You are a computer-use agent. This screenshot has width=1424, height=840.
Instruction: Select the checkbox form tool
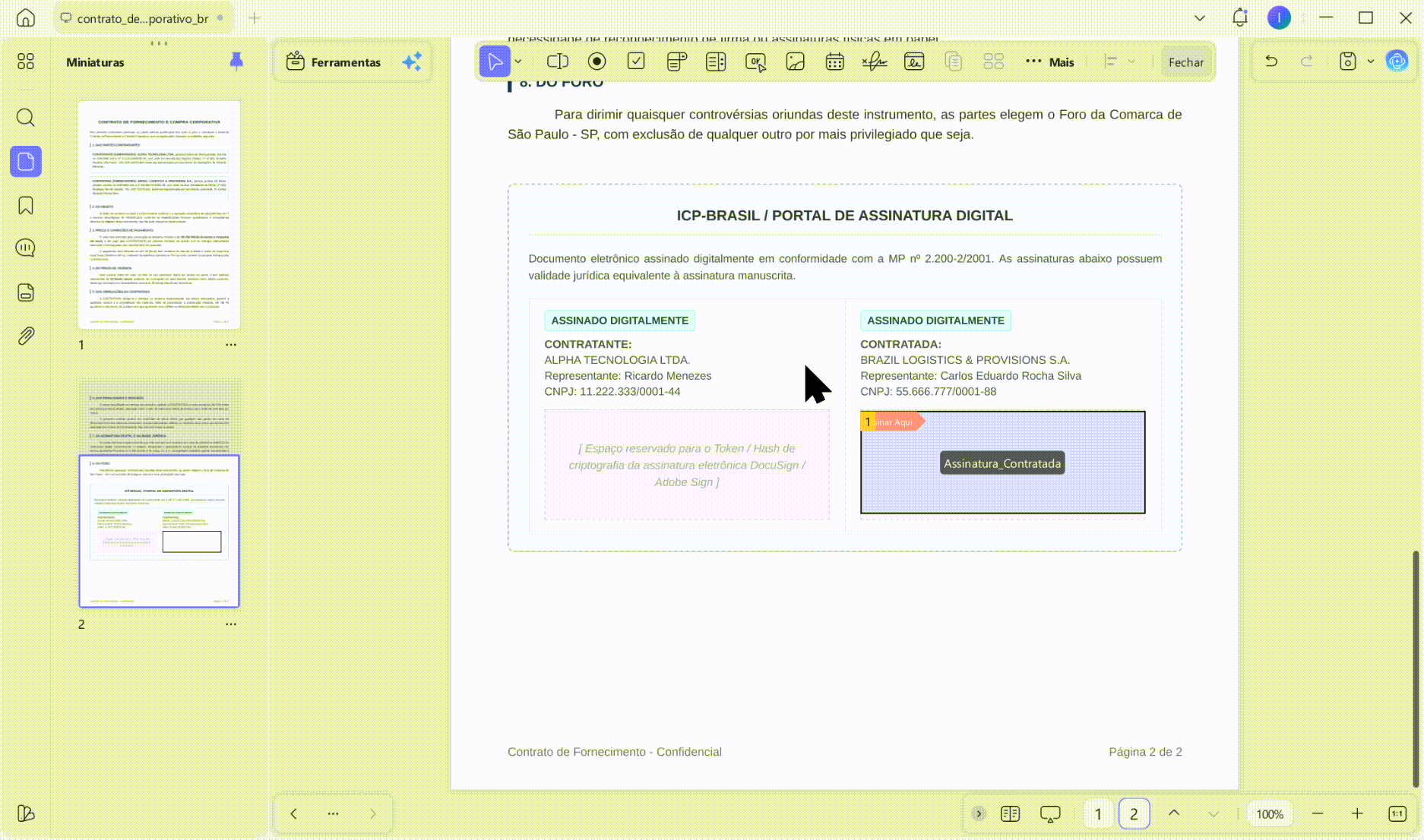point(637,62)
